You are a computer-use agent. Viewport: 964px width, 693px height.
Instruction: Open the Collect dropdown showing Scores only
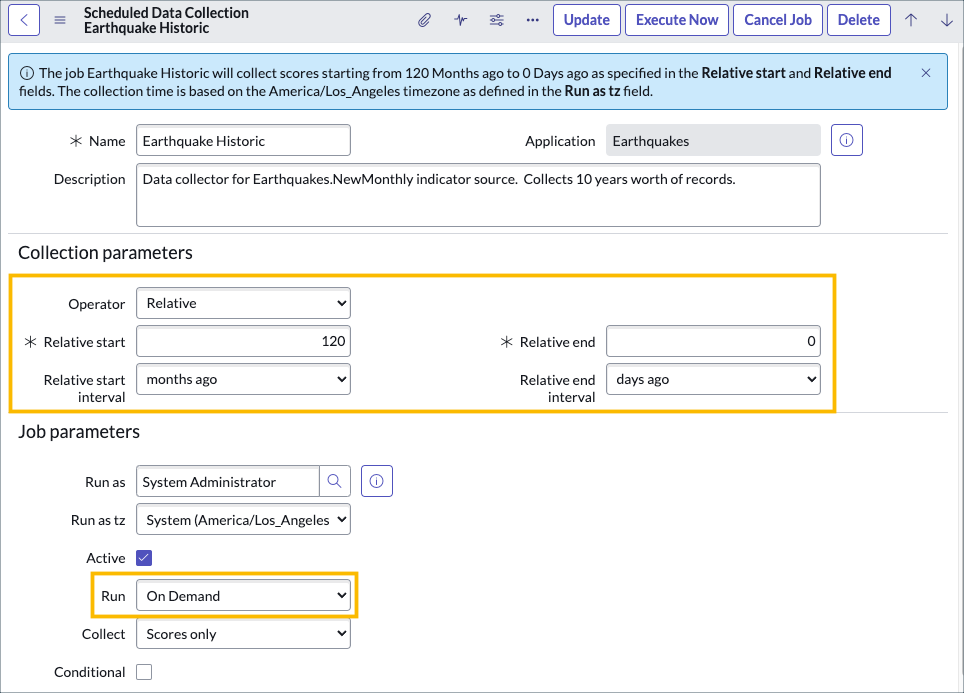point(243,633)
